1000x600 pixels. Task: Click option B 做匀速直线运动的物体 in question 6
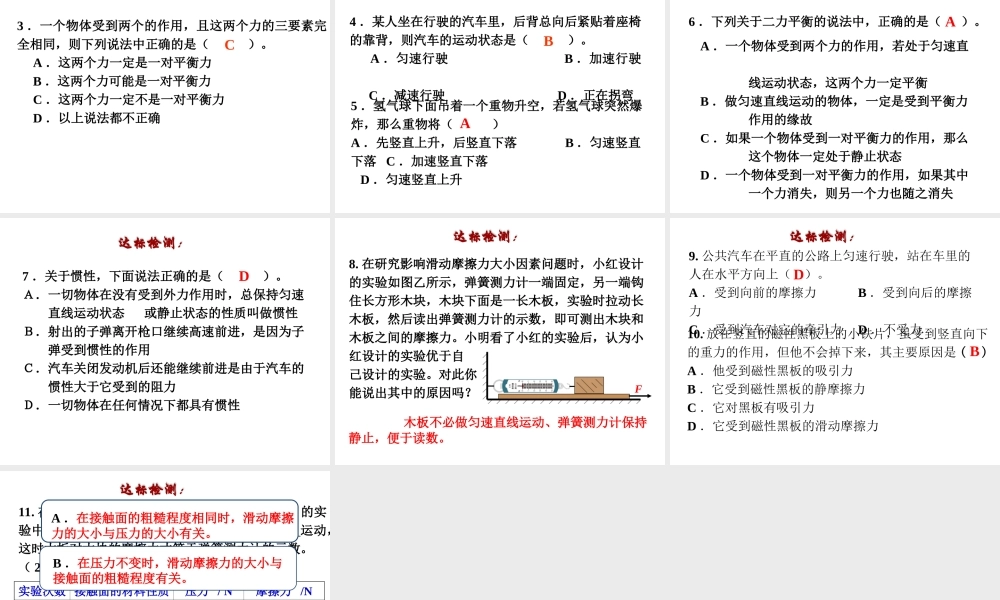coord(834,110)
